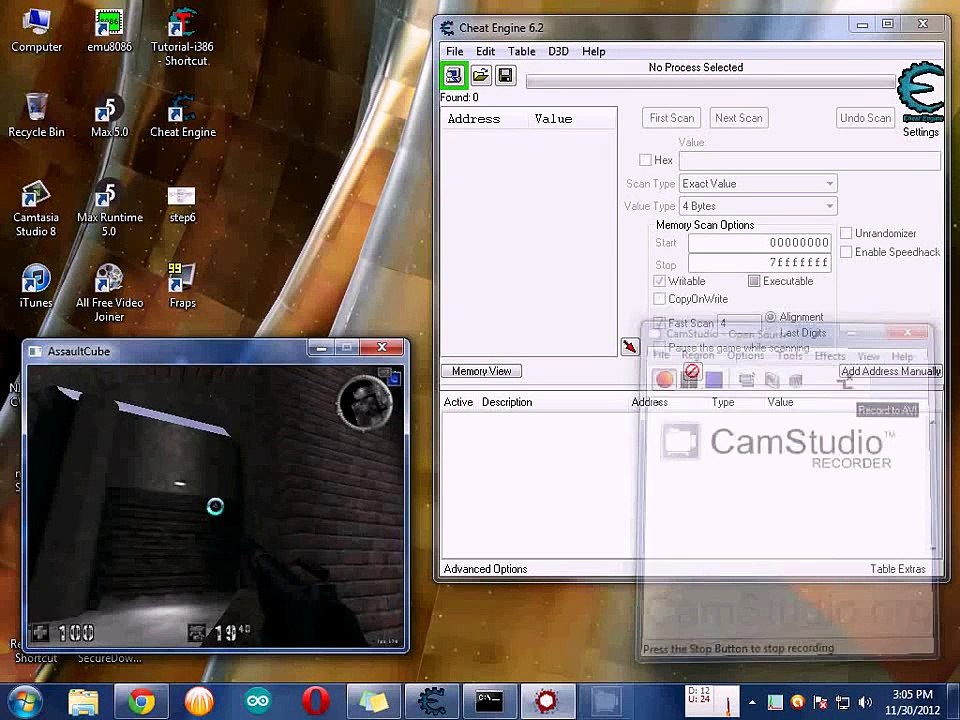The width and height of the screenshot is (960, 720).
Task: Launch iTunes from desktop
Action: pos(36,286)
